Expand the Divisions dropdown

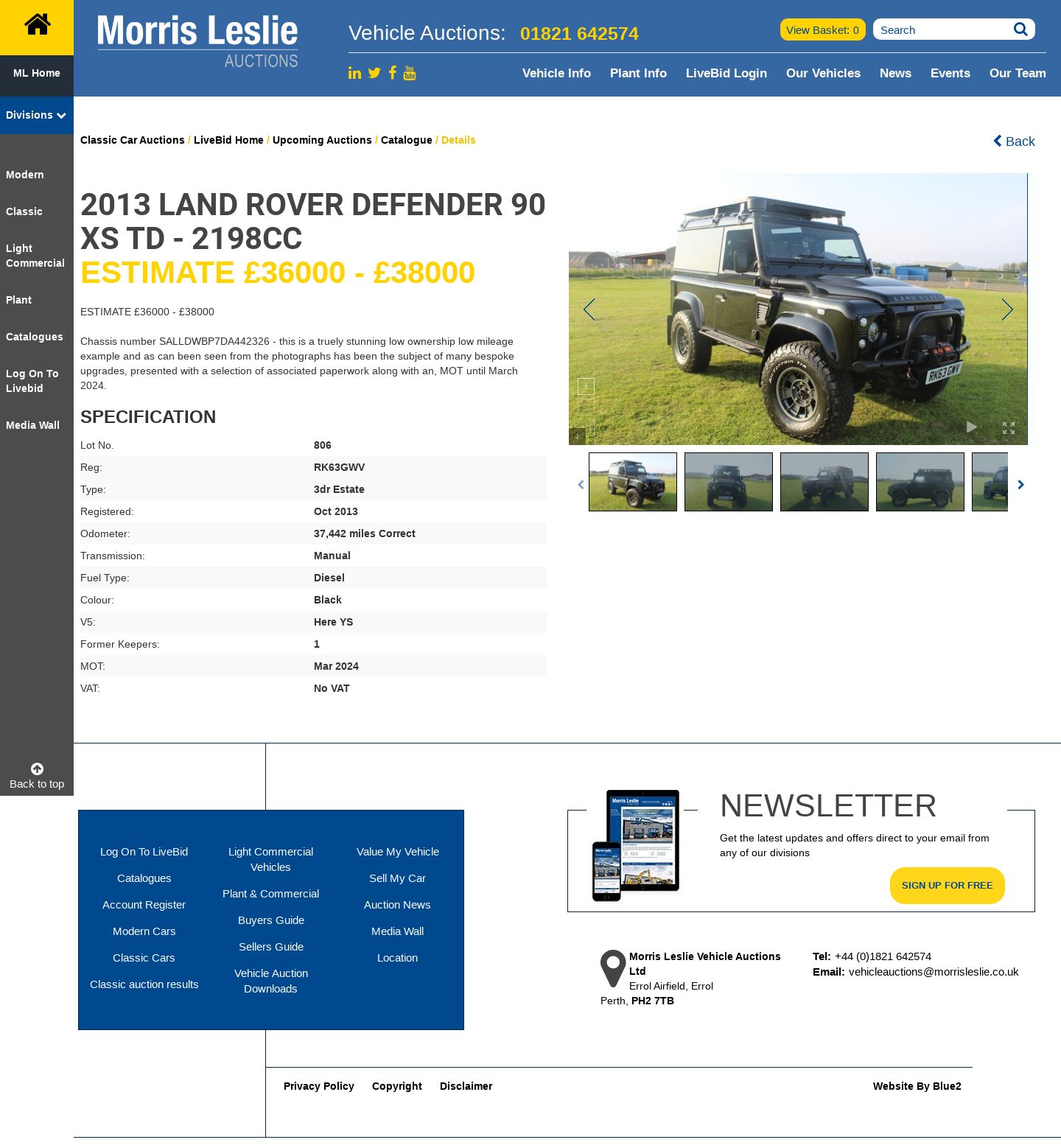pos(37,115)
